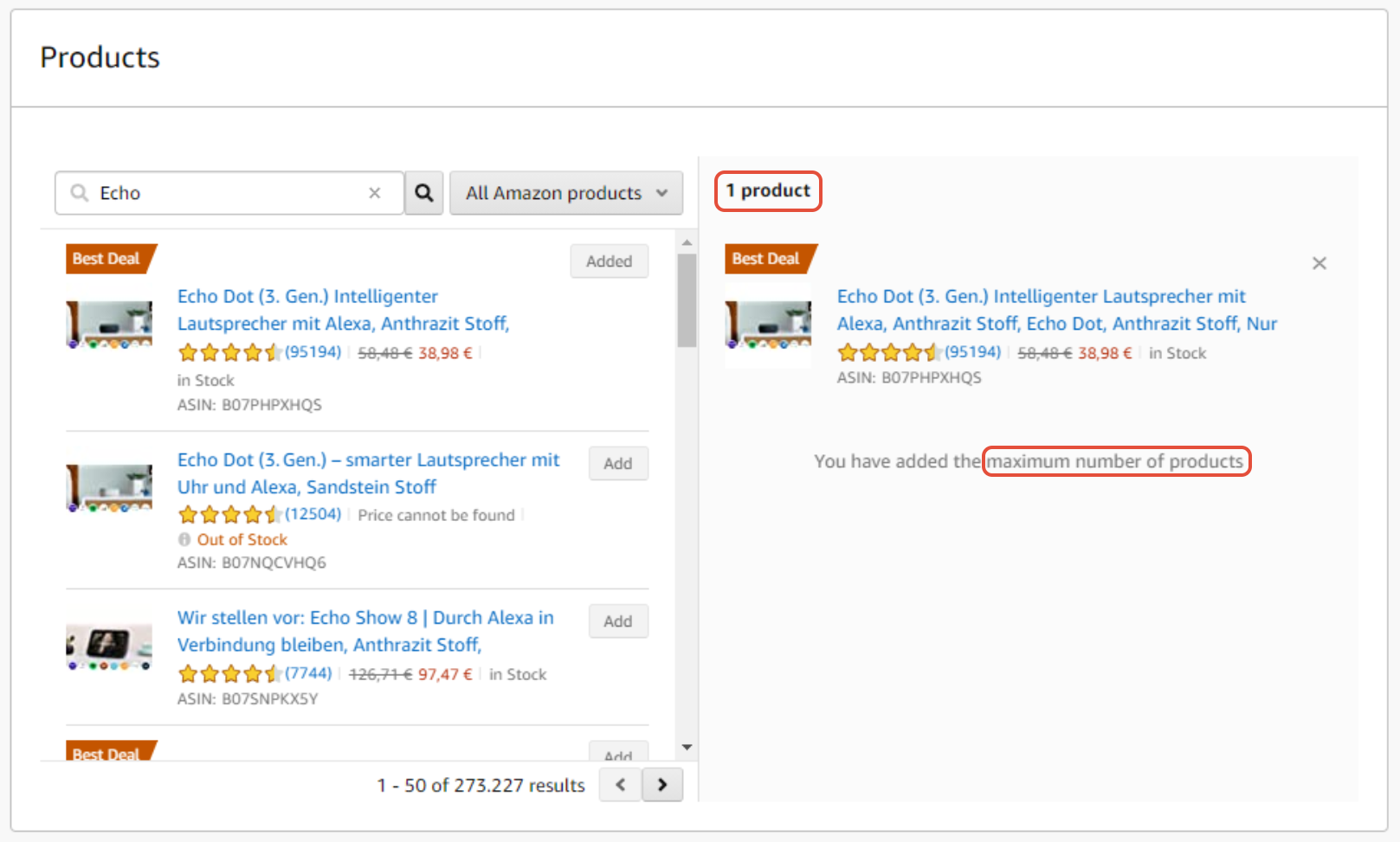Click the Products heading
Image resolution: width=1400 pixels, height=842 pixels.
click(x=100, y=57)
